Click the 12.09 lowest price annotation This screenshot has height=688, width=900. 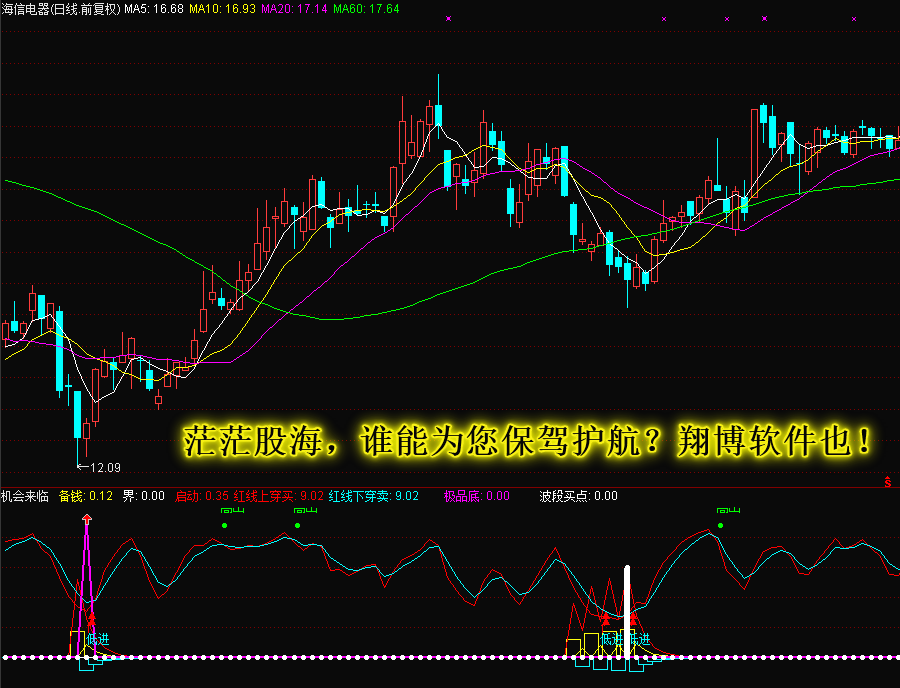(x=104, y=467)
